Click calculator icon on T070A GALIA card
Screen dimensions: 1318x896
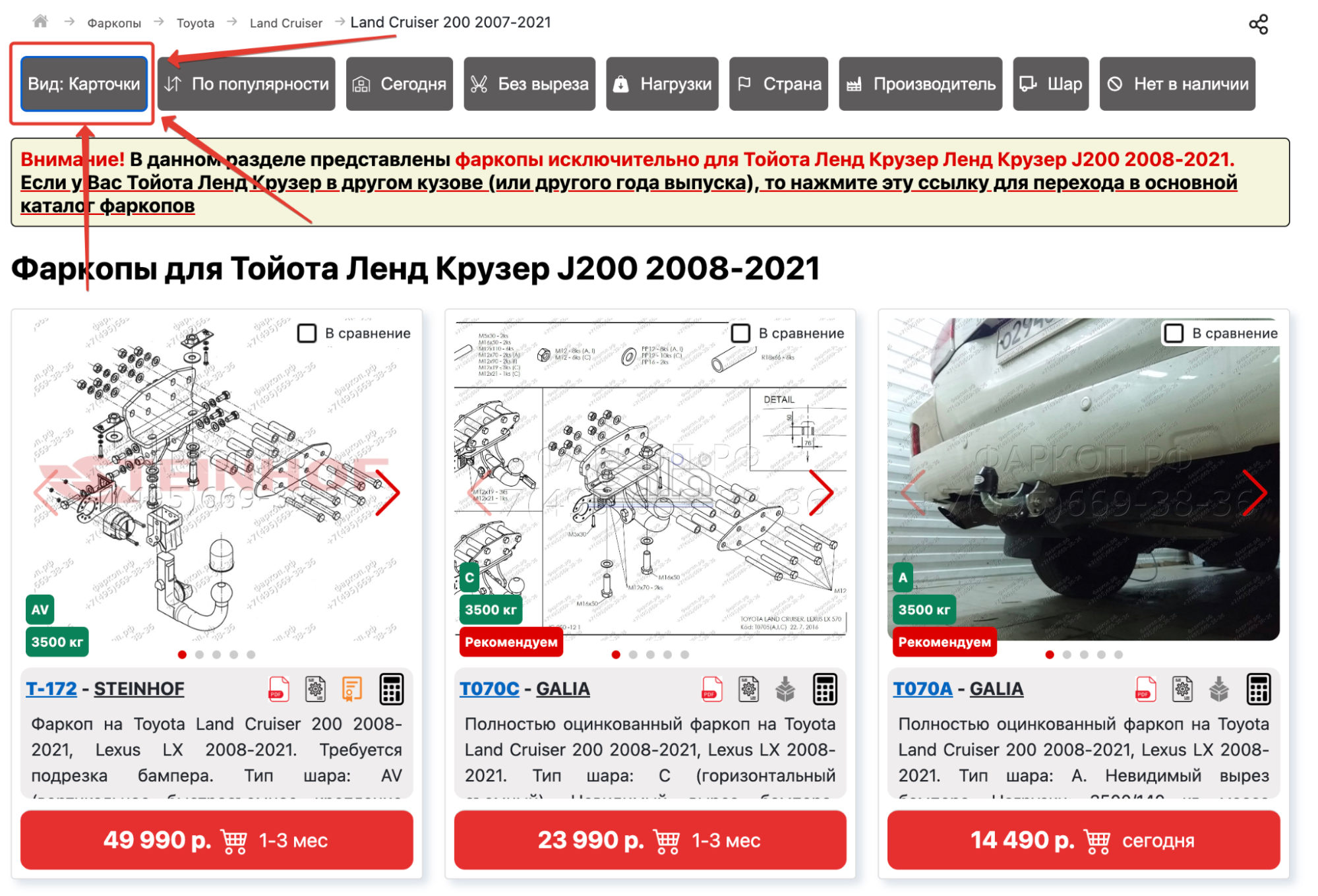point(1258,689)
